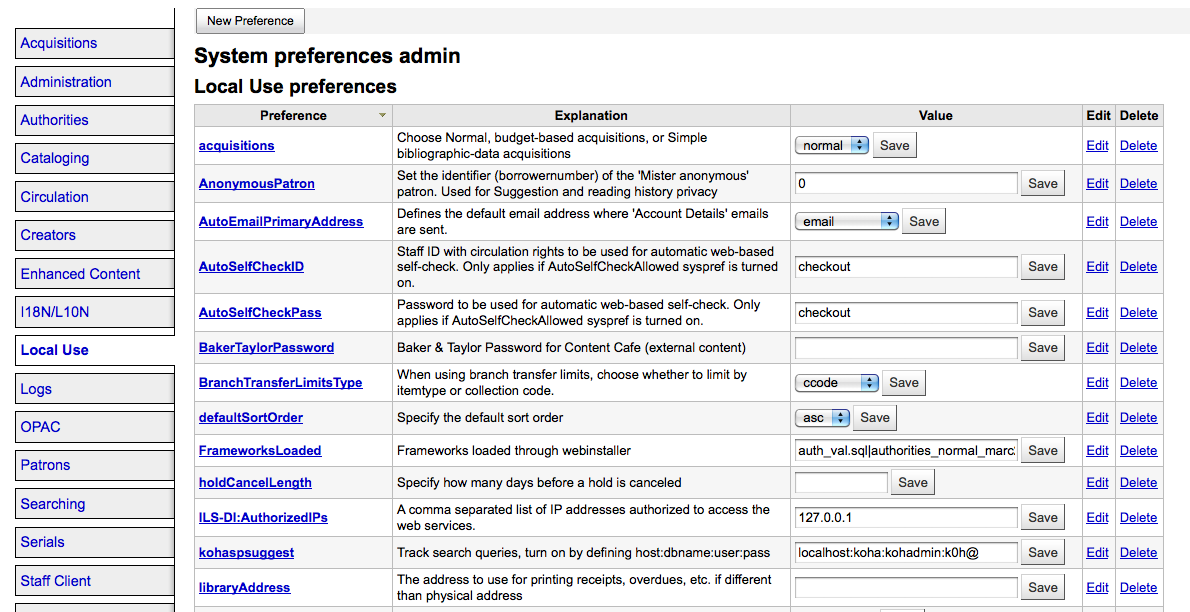Image resolution: width=1190 pixels, height=612 pixels.
Task: Click the New Preference button
Action: (250, 21)
